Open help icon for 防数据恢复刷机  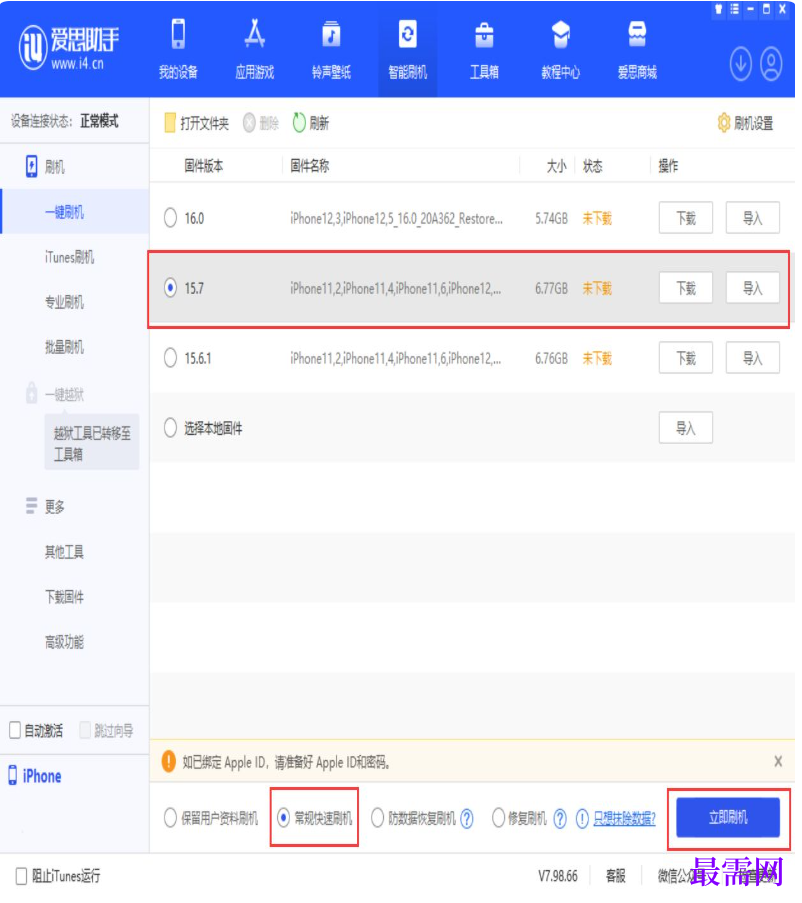467,818
